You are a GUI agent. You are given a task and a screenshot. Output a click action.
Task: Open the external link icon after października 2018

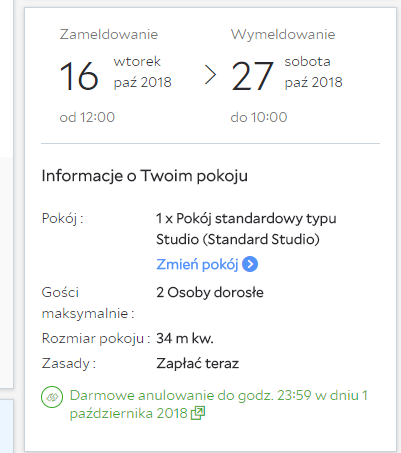pos(198,413)
